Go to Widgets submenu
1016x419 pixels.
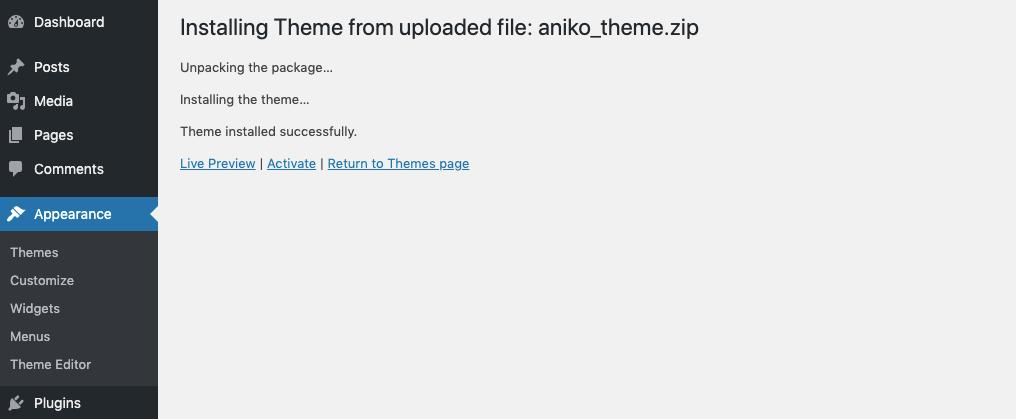point(35,309)
